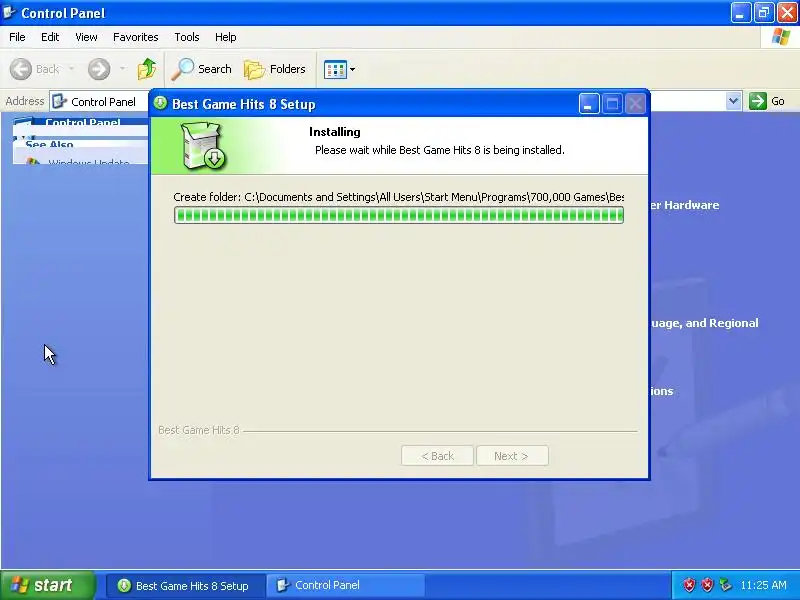Click the disabled Back button in Setup

[x=437, y=456]
